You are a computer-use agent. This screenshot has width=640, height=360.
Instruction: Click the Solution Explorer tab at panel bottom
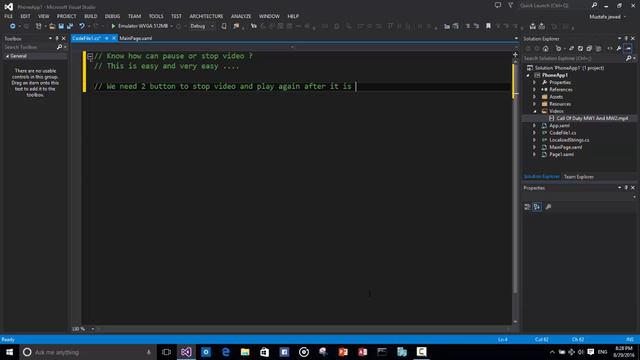click(542, 177)
